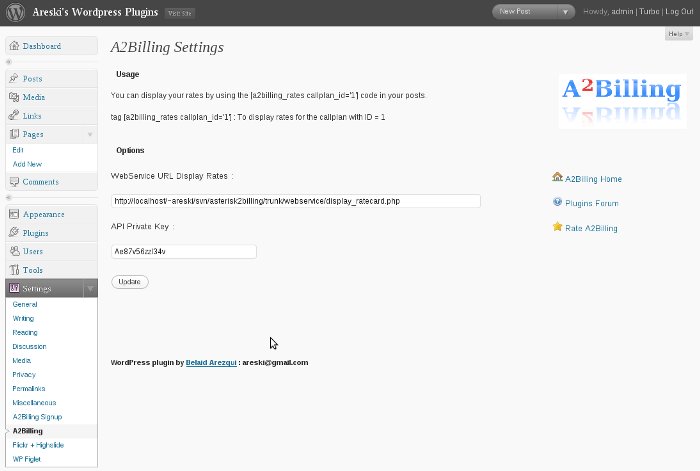The width and height of the screenshot is (700, 471).
Task: Click the Tools icon in sidebar
Action: coord(13,270)
